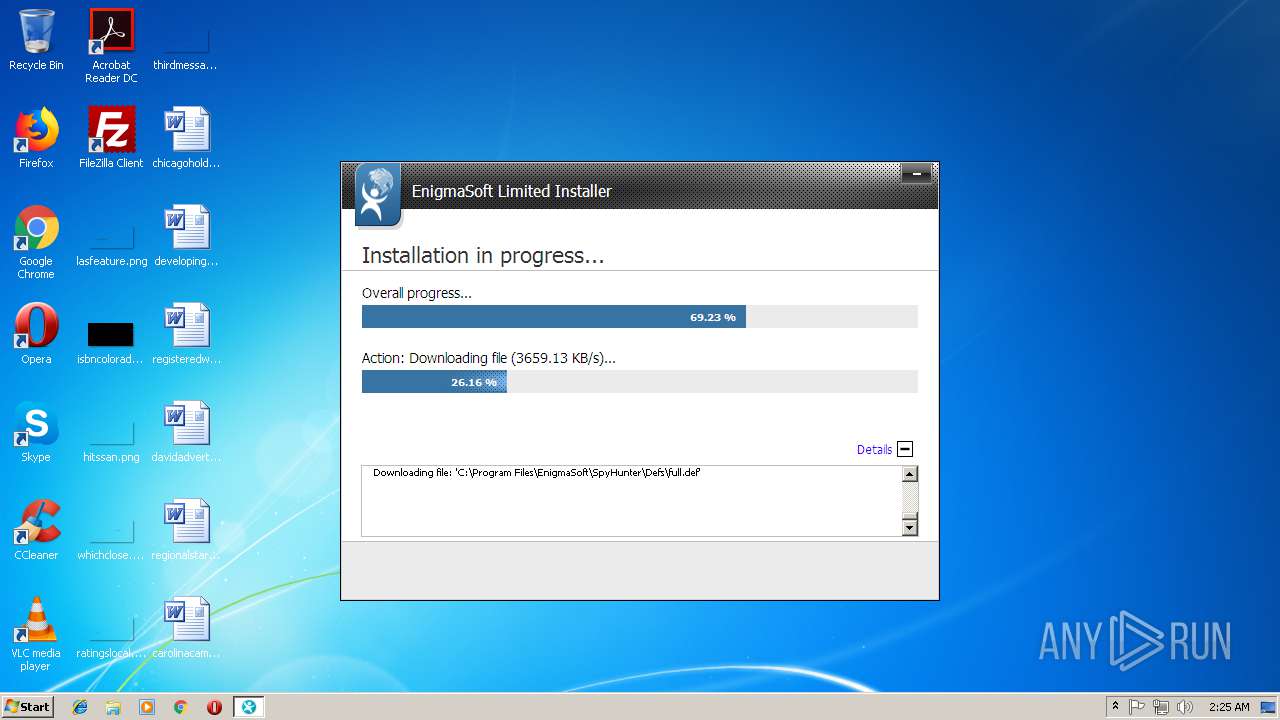Viewport: 1280px width, 720px height.
Task: Show hidden system tray icons
Action: point(1115,707)
